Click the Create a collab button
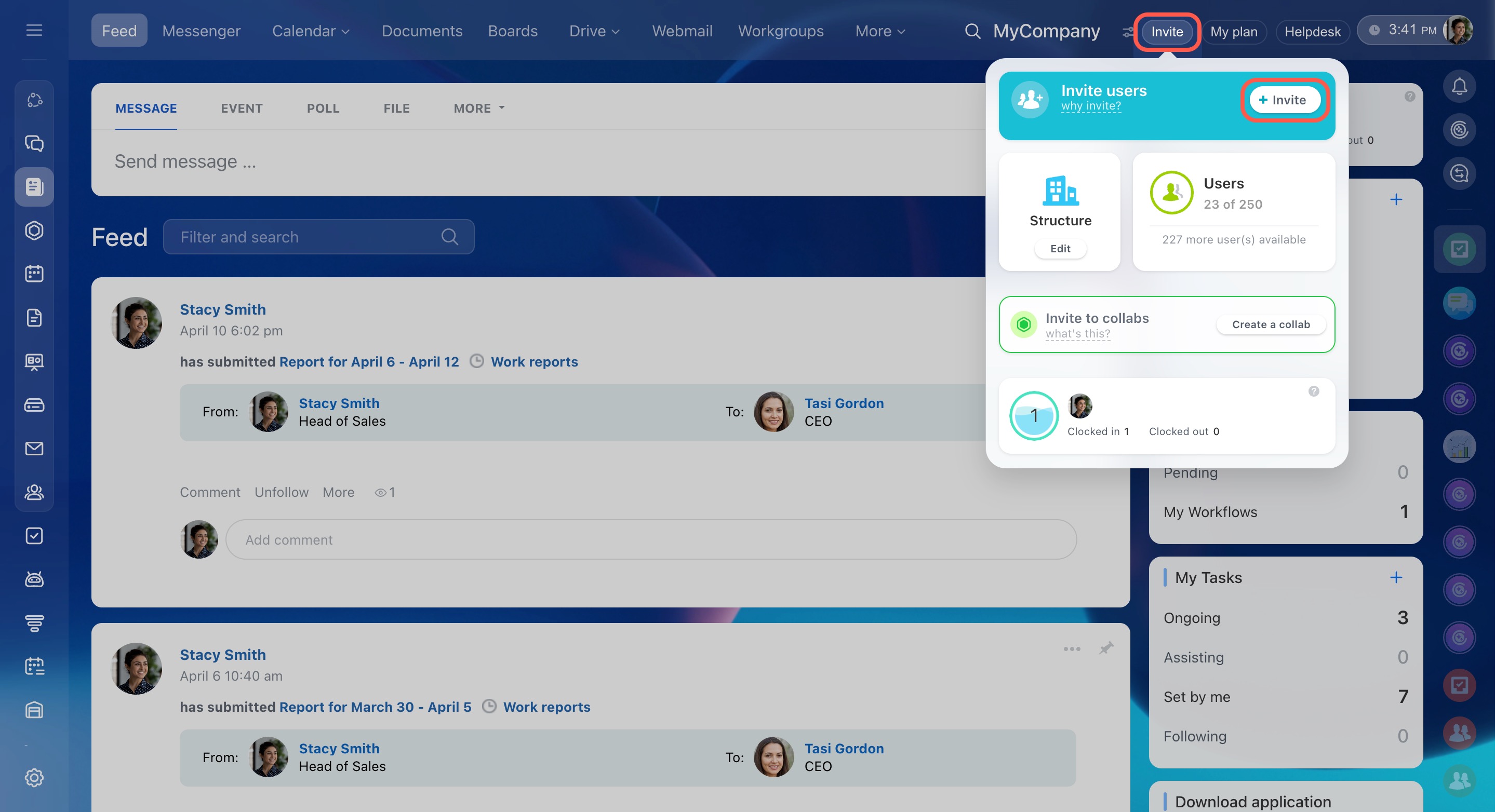1495x812 pixels. [x=1271, y=324]
